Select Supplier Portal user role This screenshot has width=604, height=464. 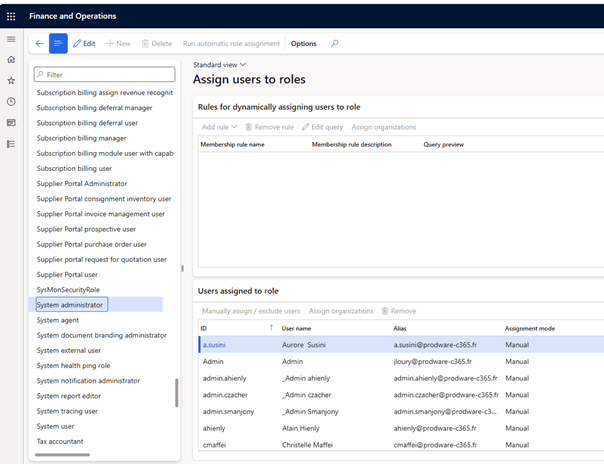tap(67, 275)
